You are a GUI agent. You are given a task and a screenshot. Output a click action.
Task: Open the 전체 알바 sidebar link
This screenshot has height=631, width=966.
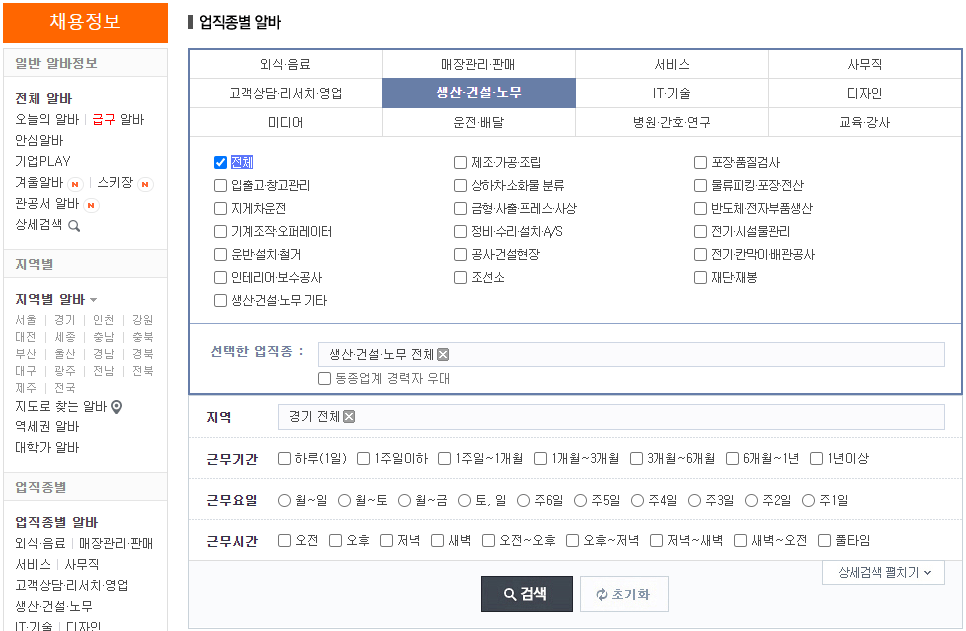(x=44, y=99)
